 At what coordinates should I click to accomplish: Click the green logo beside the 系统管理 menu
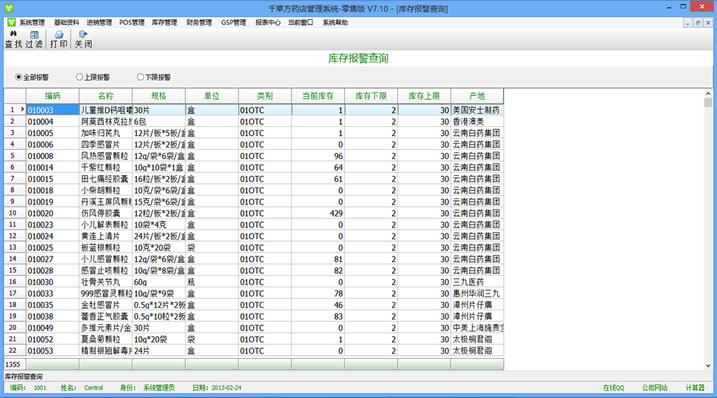[11, 22]
